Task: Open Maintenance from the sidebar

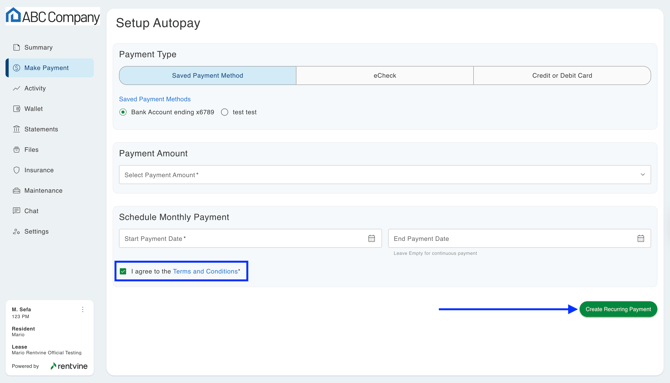Action: tap(50, 191)
